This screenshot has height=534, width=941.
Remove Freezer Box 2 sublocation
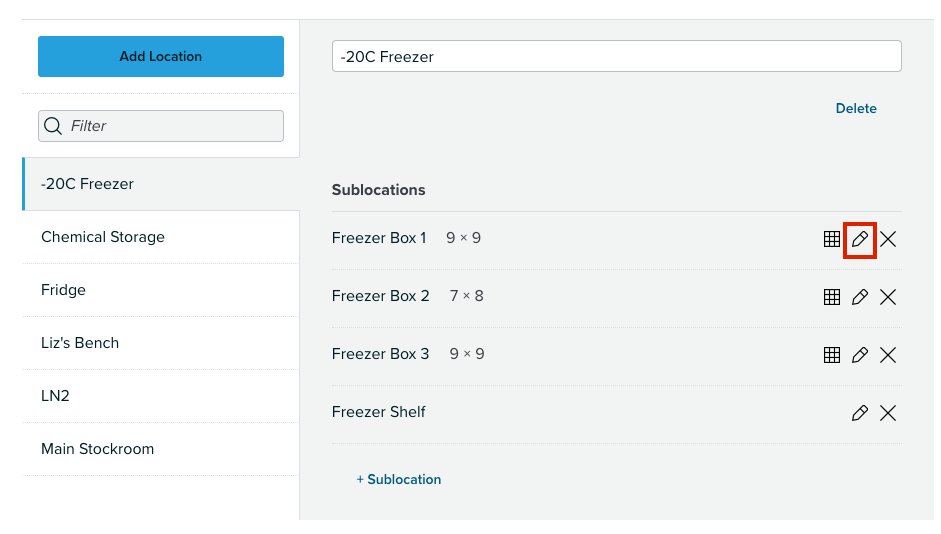click(888, 297)
